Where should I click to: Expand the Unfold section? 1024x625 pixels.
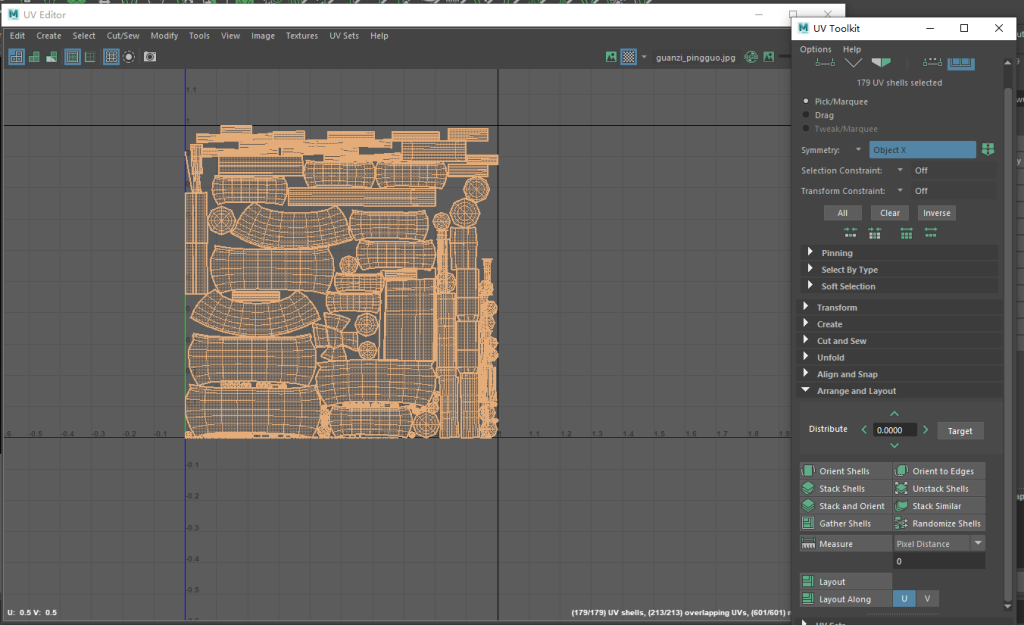tap(899, 357)
